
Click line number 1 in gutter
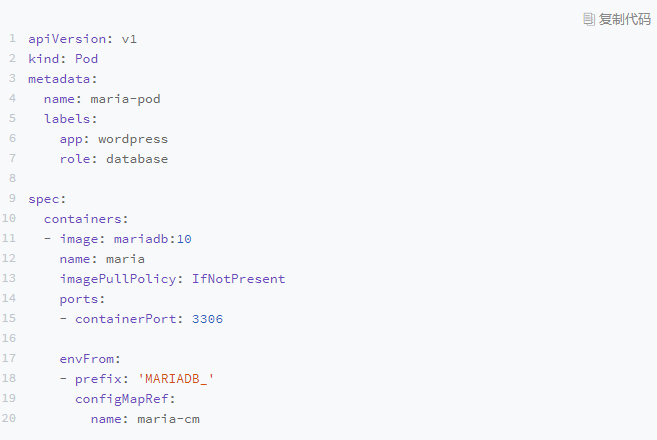(12, 39)
